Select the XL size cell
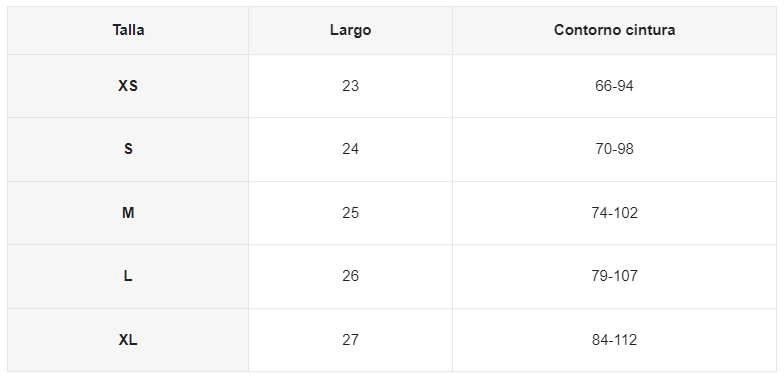The height and width of the screenshot is (378, 784). [x=128, y=340]
